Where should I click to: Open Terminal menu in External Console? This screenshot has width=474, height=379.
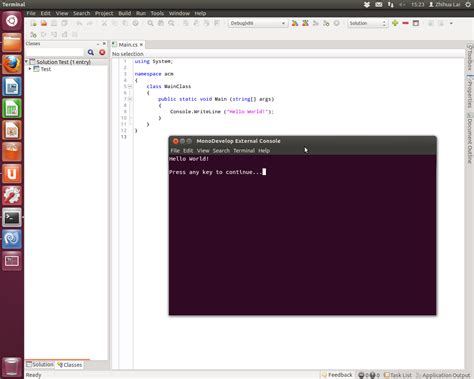coord(244,151)
